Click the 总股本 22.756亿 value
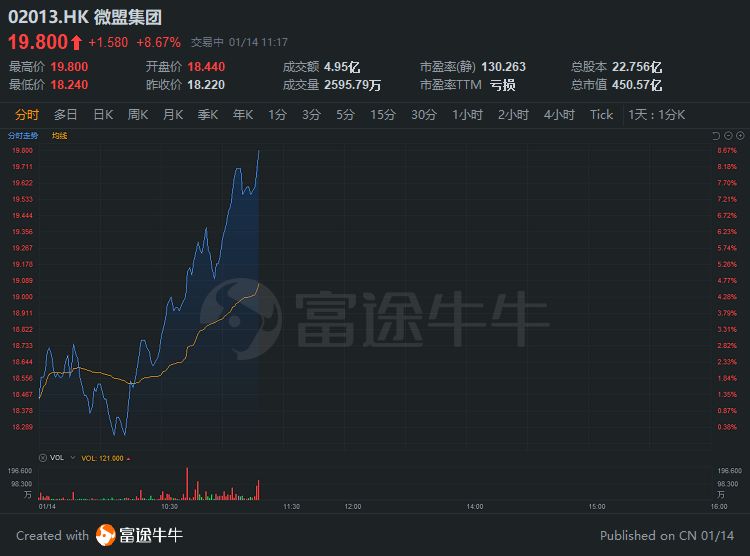 pos(637,67)
